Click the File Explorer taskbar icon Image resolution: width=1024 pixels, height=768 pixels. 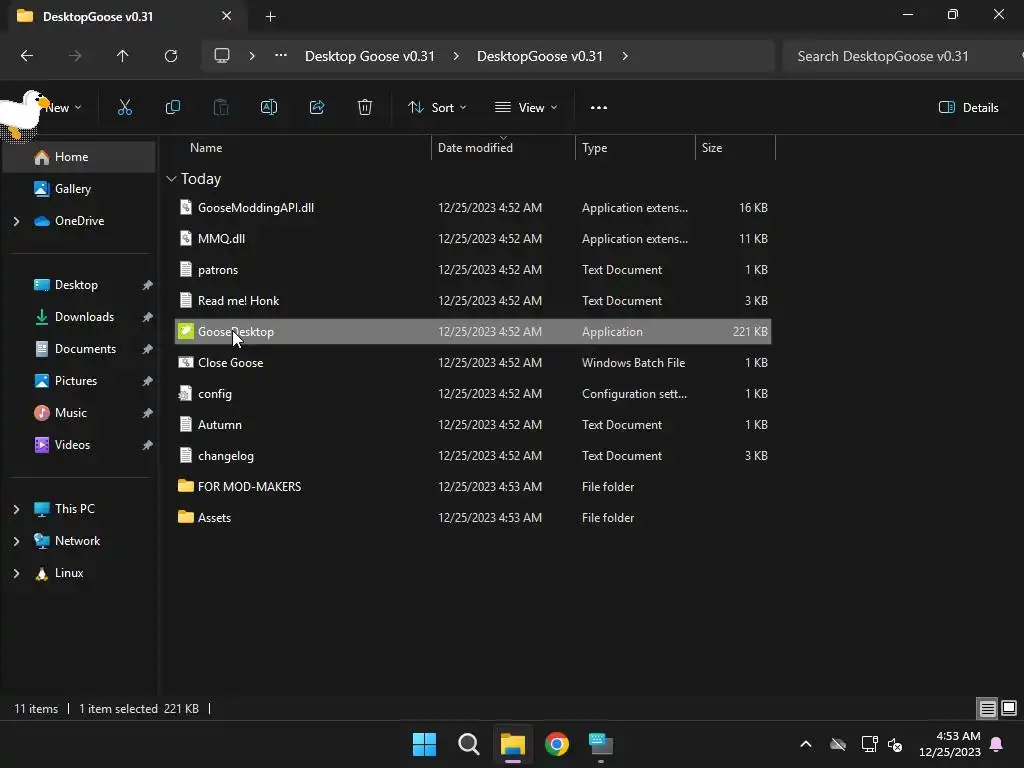(513, 744)
